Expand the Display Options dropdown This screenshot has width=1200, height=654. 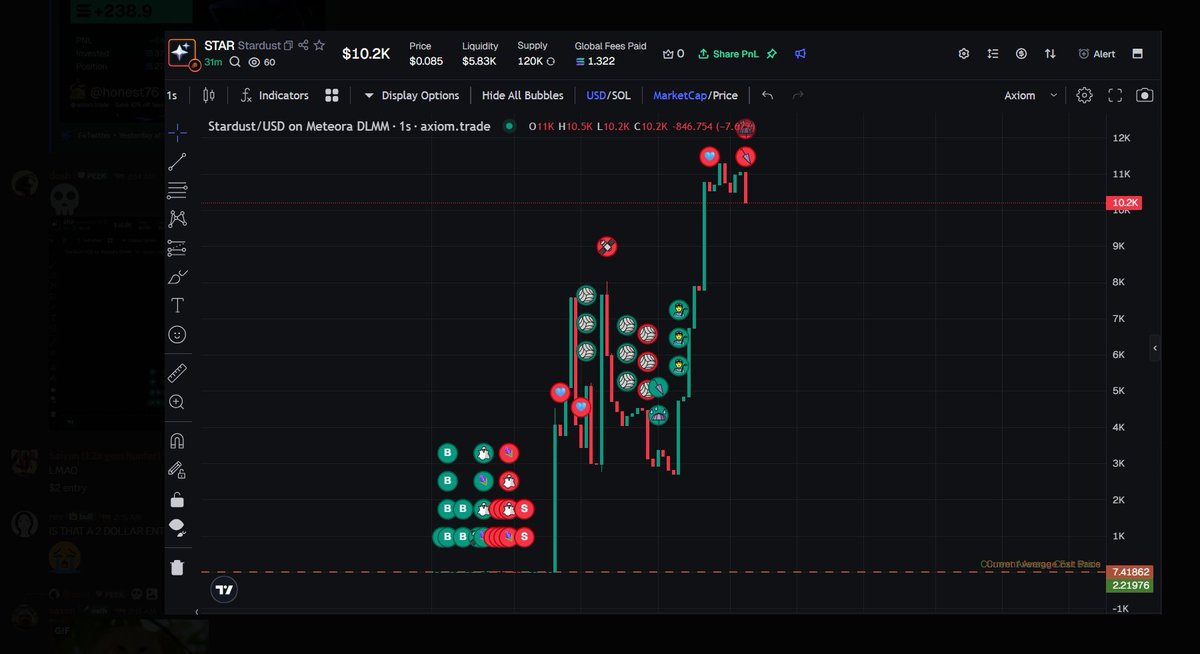click(x=410, y=95)
